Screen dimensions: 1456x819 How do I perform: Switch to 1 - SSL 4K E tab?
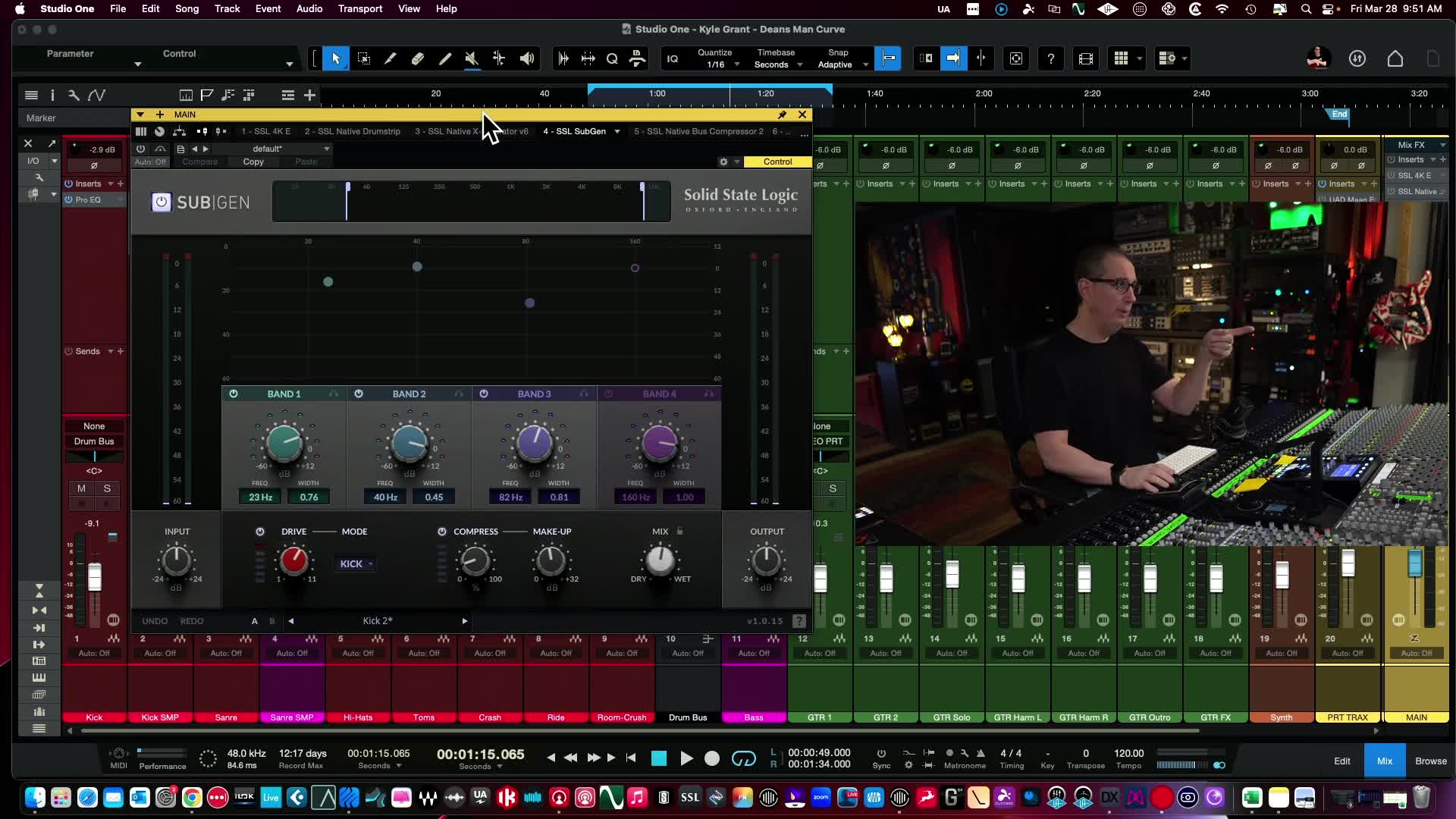[266, 131]
